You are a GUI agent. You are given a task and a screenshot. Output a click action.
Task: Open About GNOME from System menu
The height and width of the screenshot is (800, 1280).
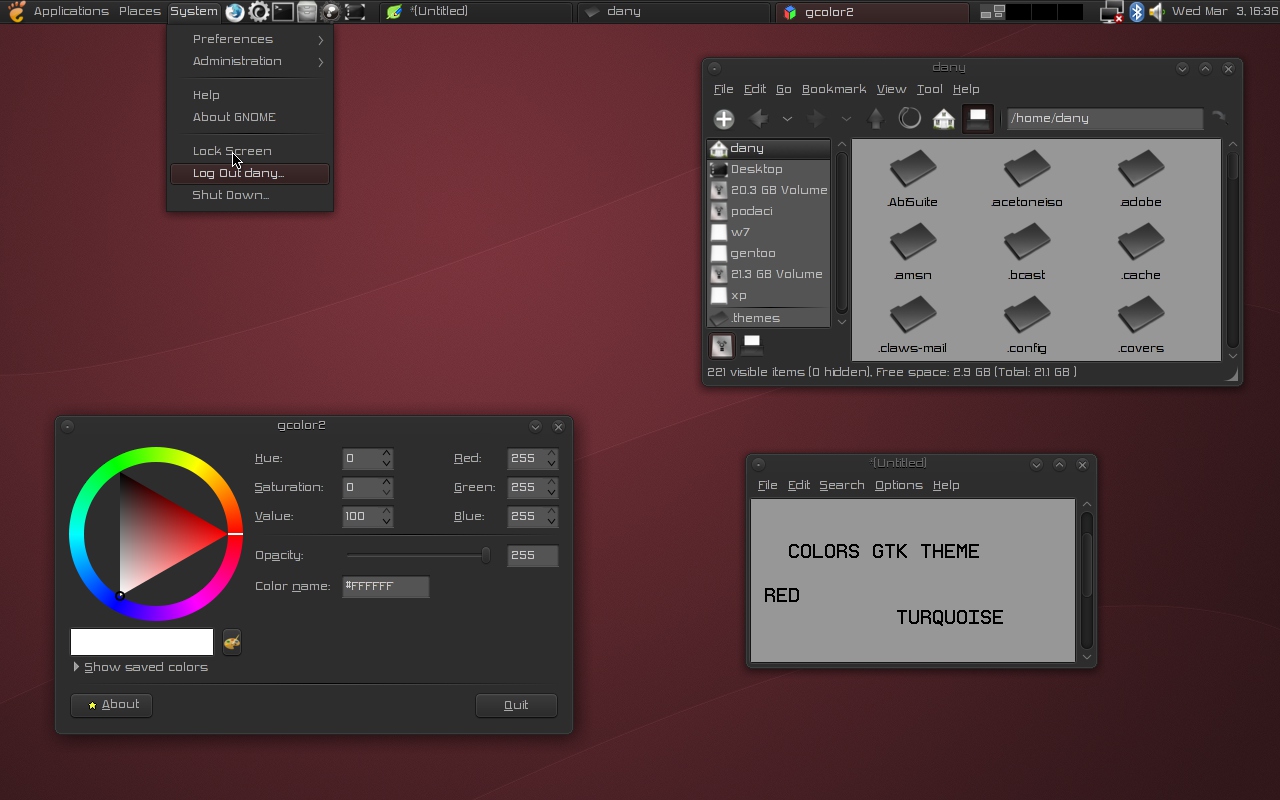(250, 117)
